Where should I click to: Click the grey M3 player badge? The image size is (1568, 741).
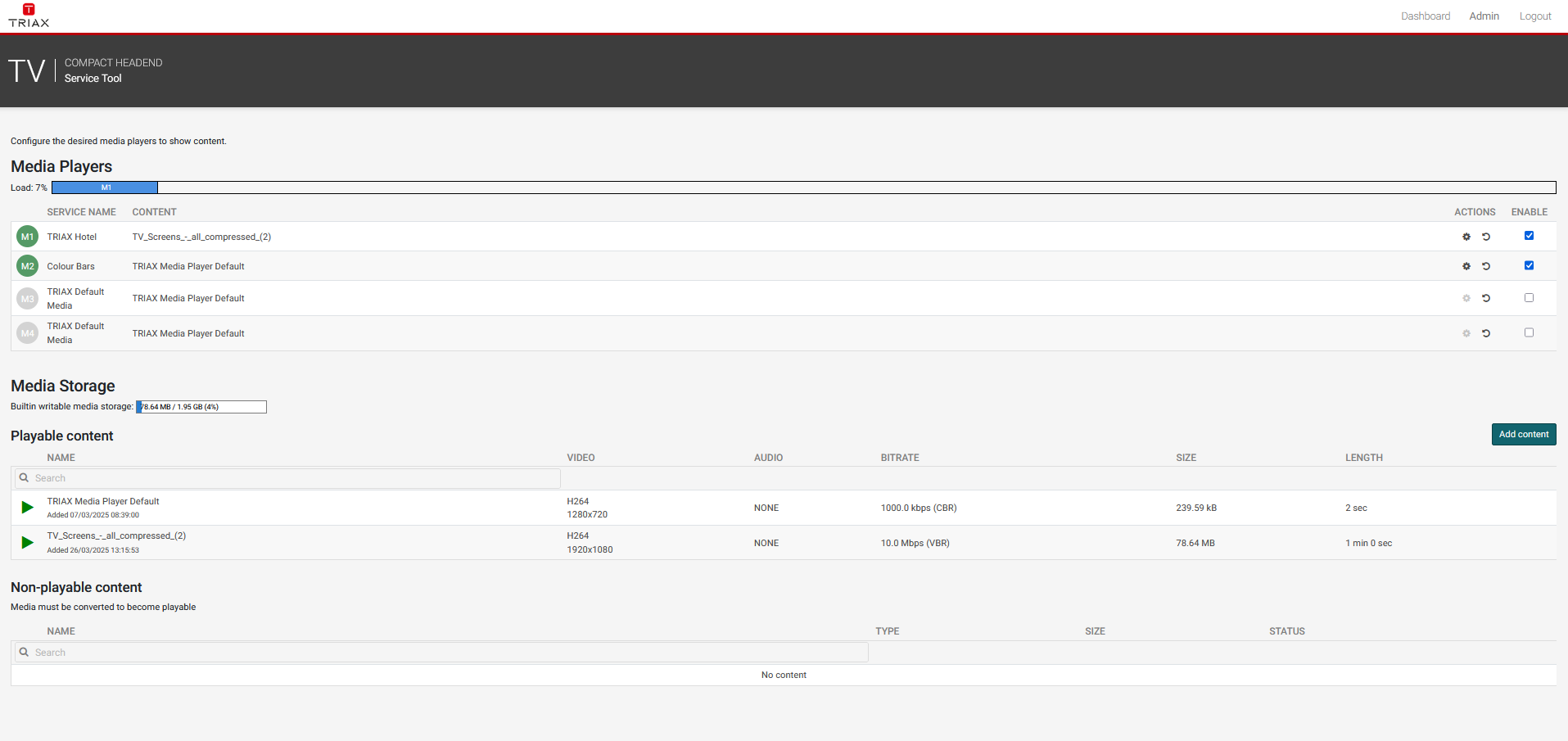[28, 299]
